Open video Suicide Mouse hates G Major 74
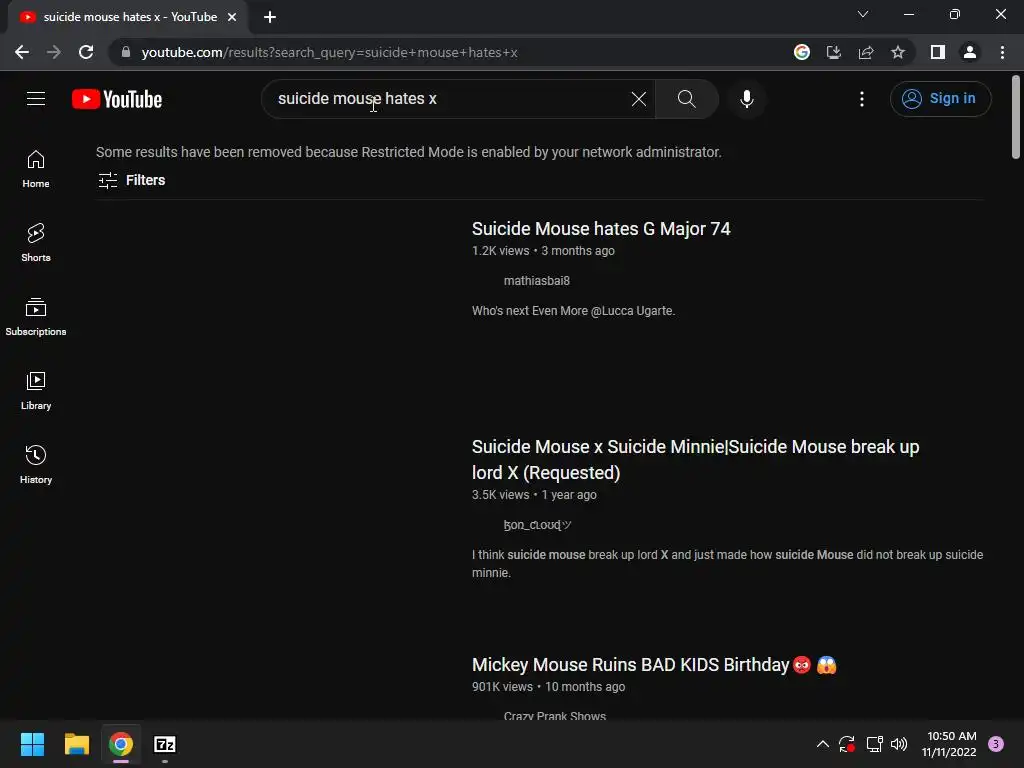Screen dimensions: 1024x768 pyautogui.click(x=601, y=229)
